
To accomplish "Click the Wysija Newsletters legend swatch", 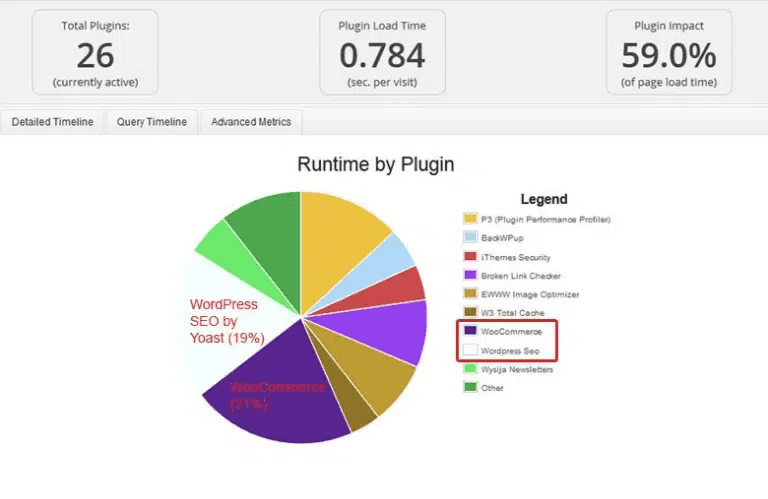I will coord(470,369).
